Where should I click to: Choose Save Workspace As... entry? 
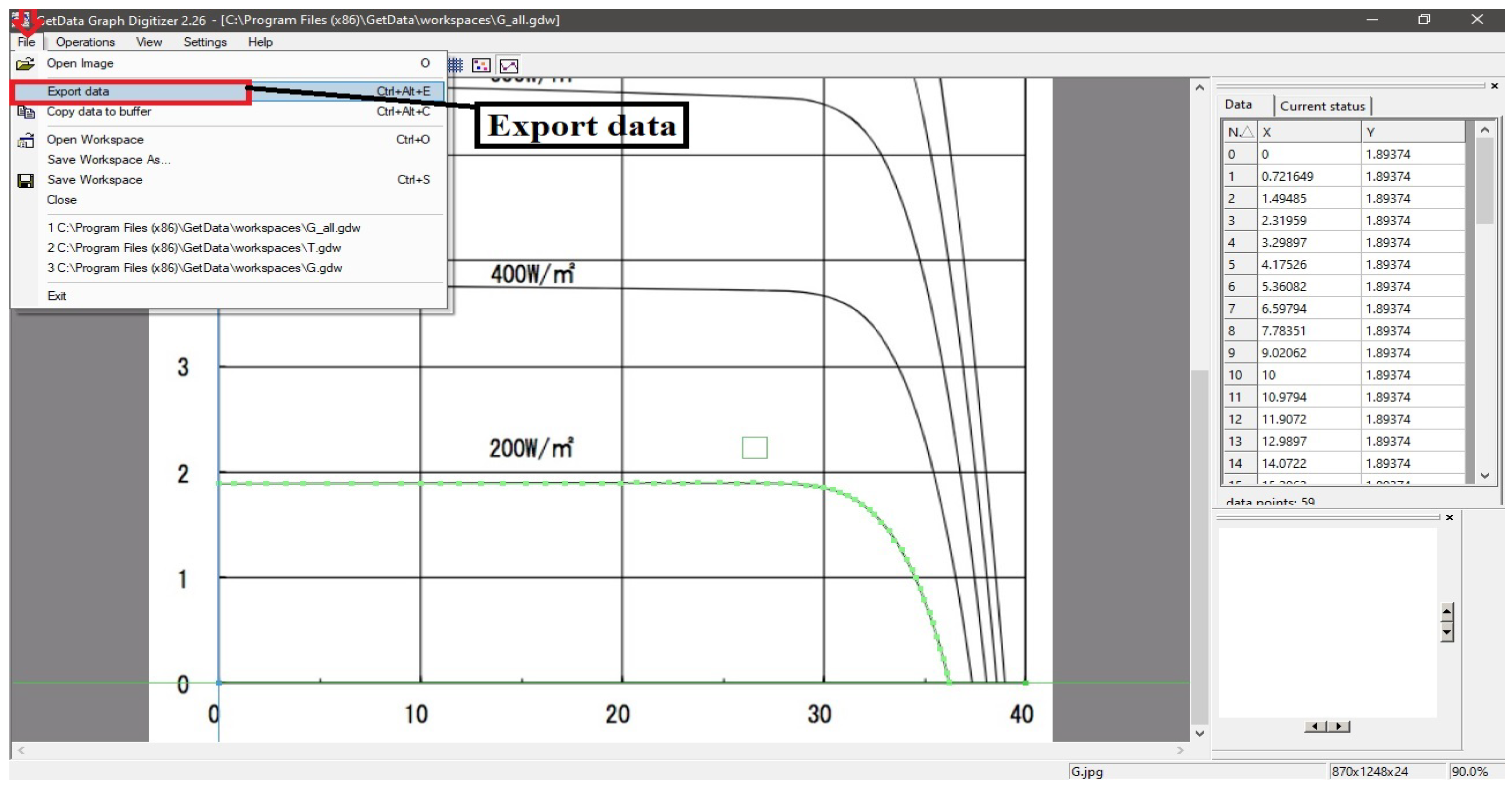109,160
